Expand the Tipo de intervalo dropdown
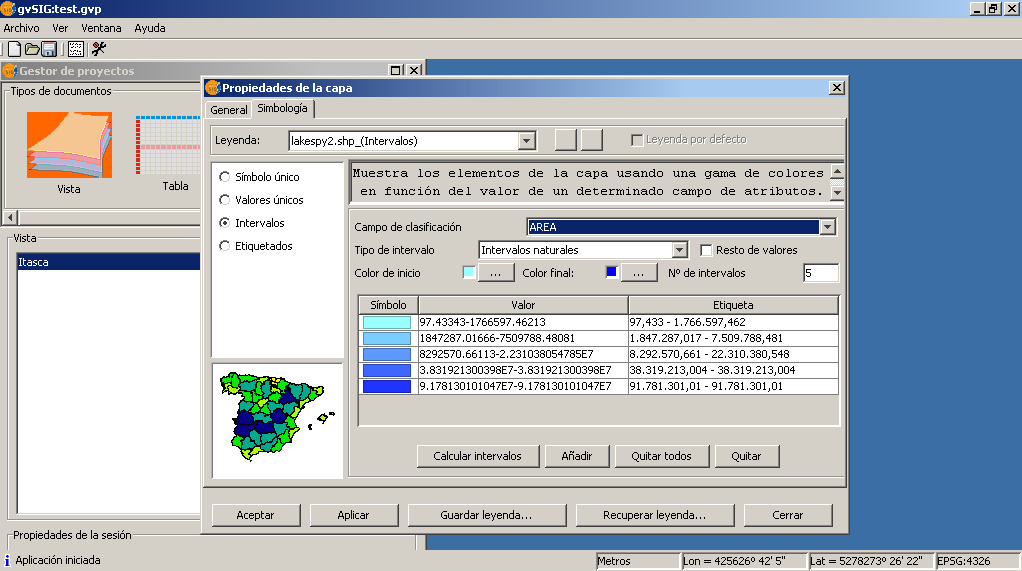This screenshot has height=571, width=1022. coord(680,250)
